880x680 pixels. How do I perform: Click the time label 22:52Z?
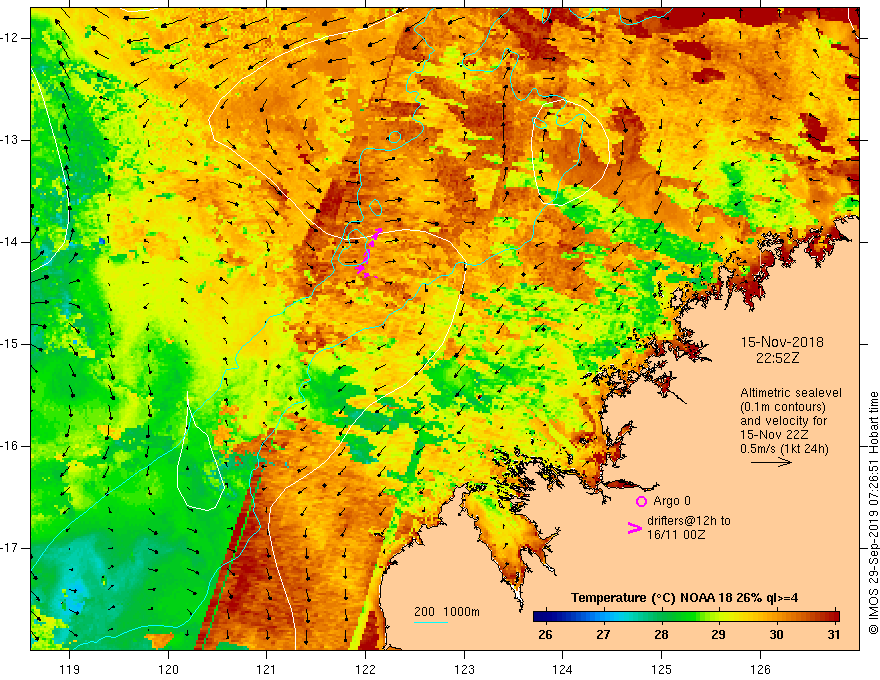coord(777,358)
